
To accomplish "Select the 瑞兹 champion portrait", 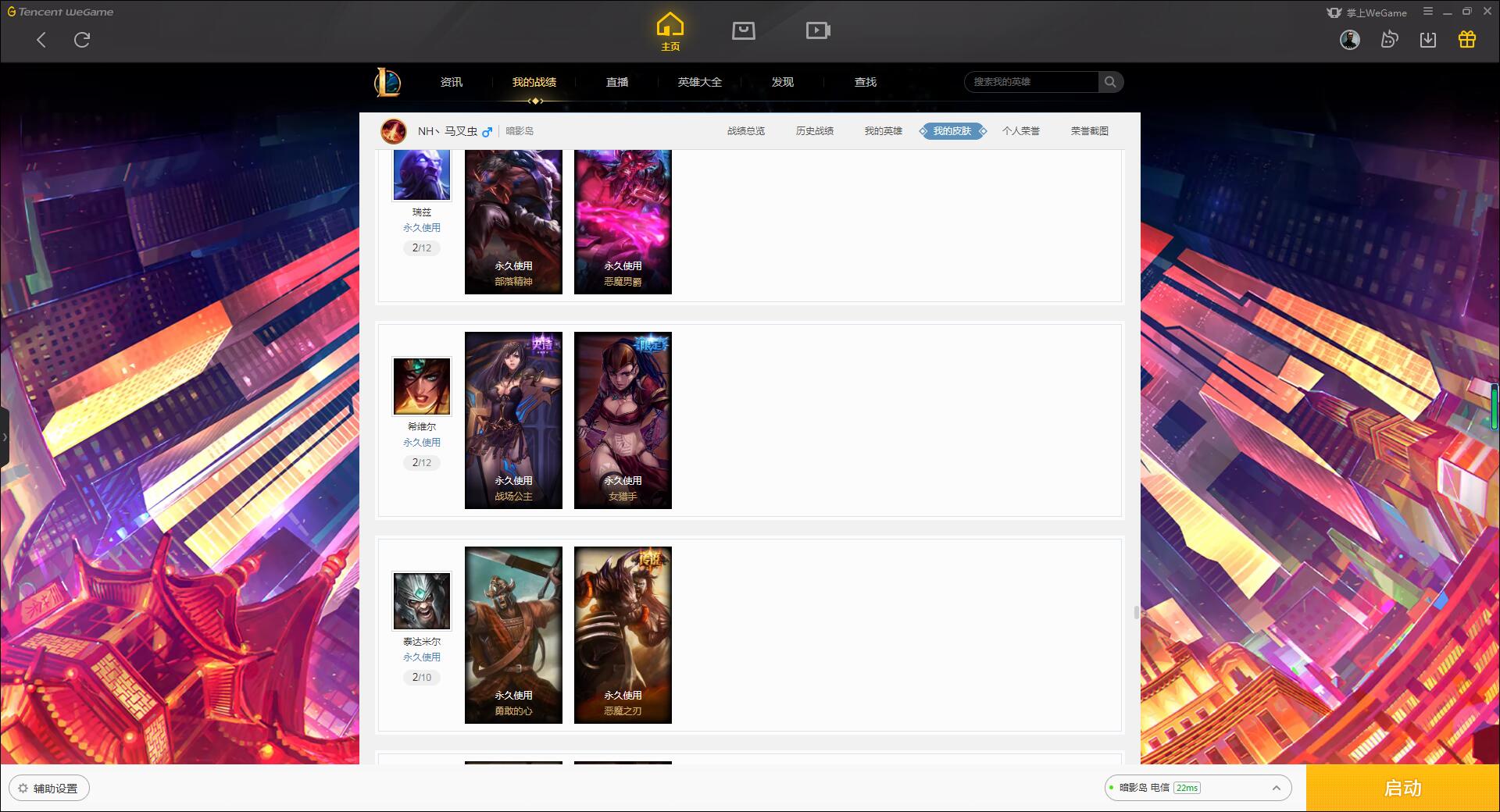I will coord(422,175).
